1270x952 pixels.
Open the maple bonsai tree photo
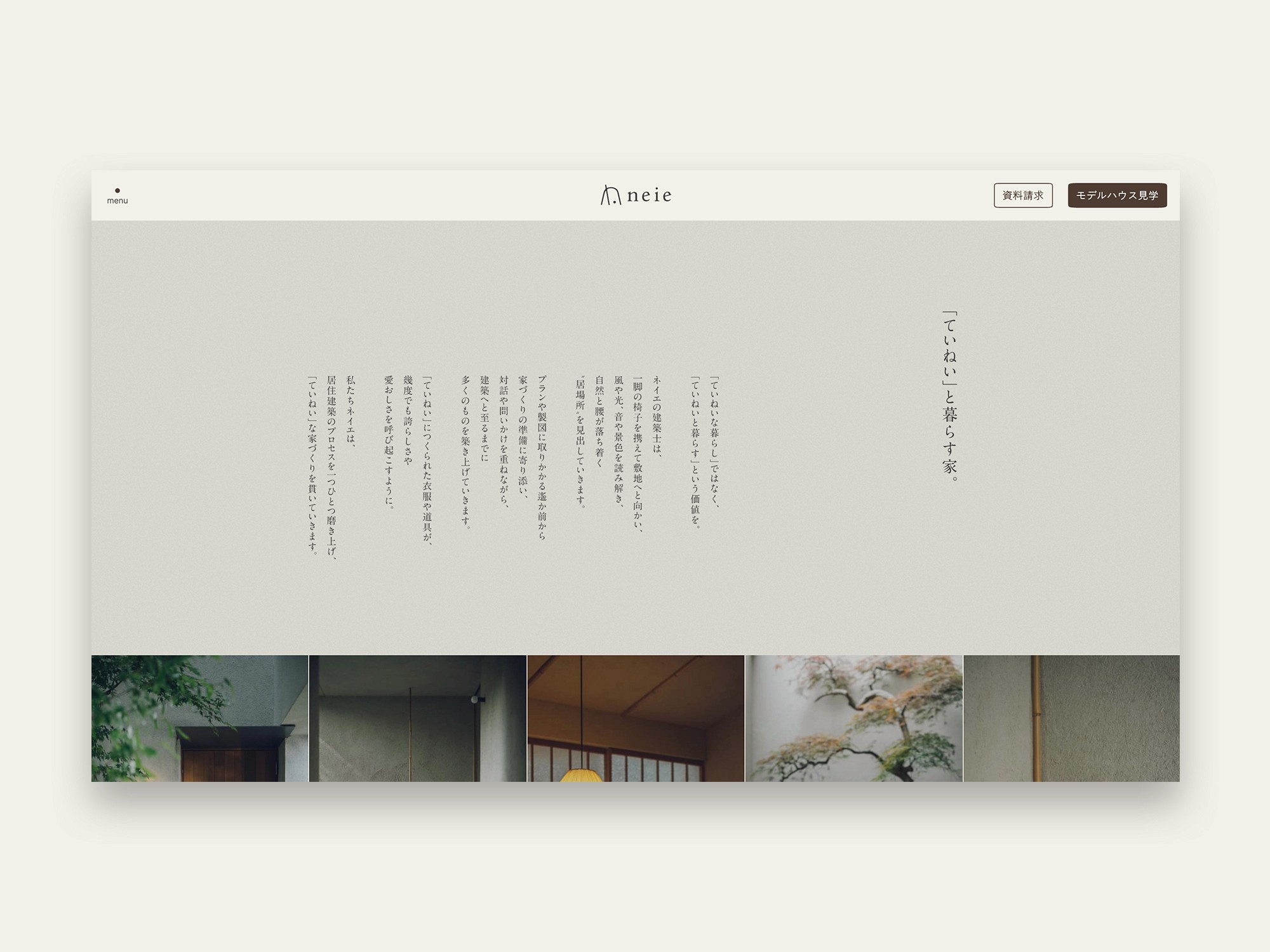[x=853, y=718]
